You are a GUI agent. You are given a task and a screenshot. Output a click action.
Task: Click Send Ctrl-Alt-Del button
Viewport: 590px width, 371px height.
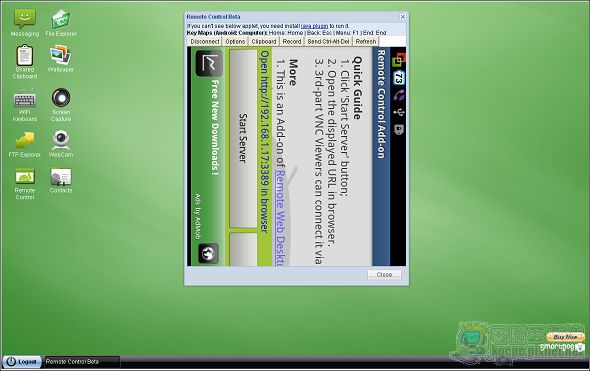[x=328, y=42]
